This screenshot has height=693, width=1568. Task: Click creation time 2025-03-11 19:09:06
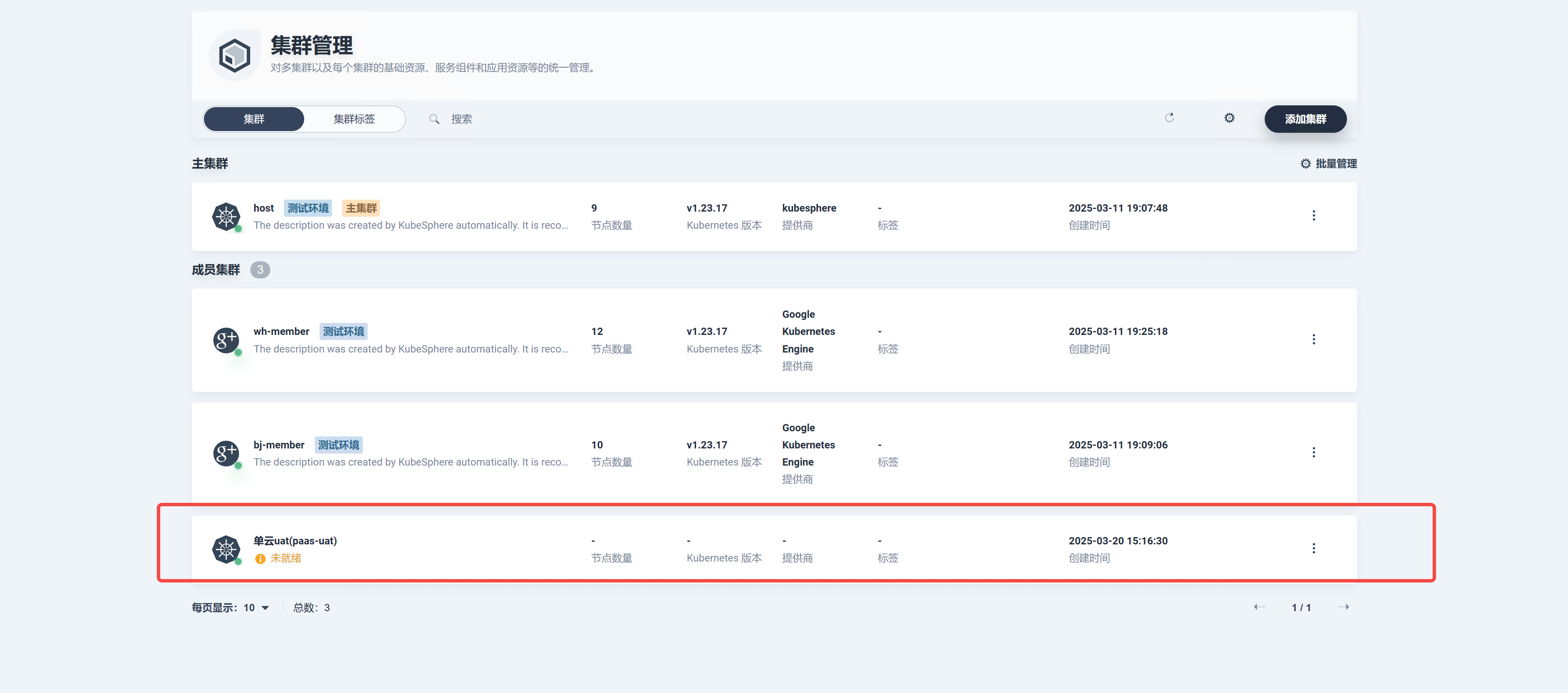pyautogui.click(x=1118, y=445)
